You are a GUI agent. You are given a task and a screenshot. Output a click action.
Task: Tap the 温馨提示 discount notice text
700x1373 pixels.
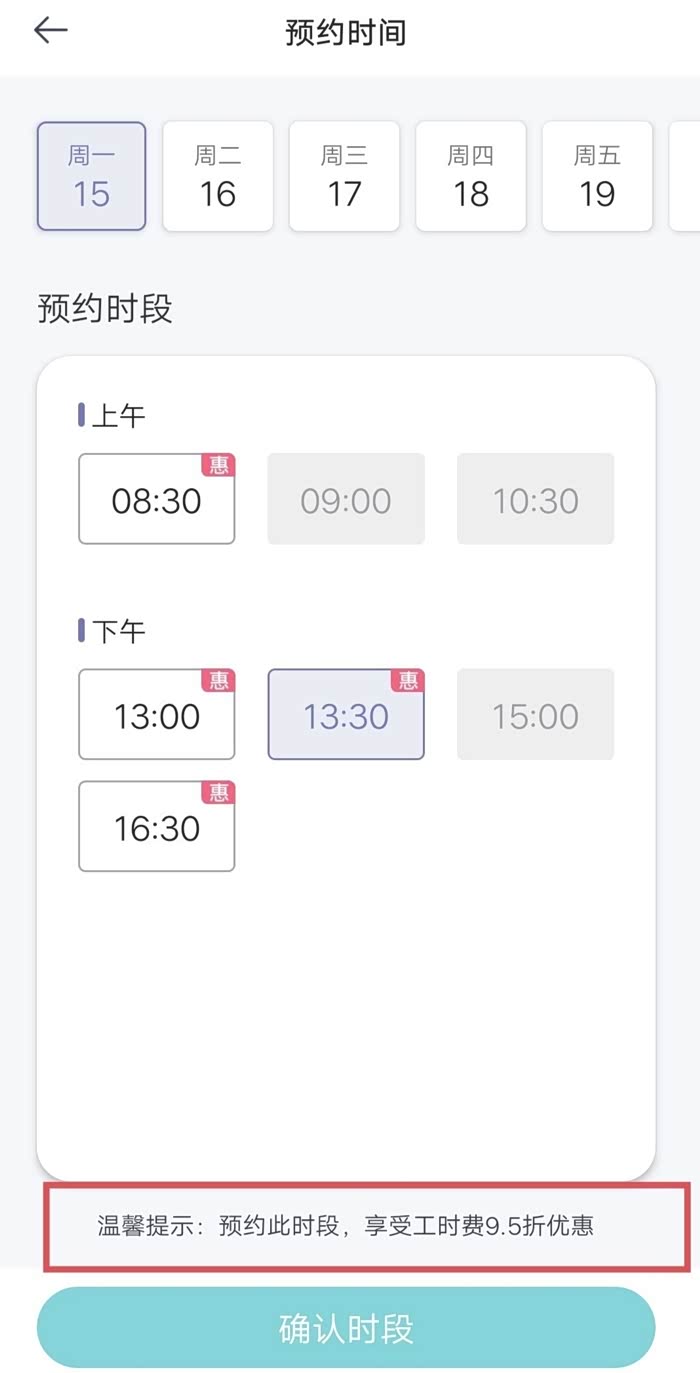click(345, 1225)
